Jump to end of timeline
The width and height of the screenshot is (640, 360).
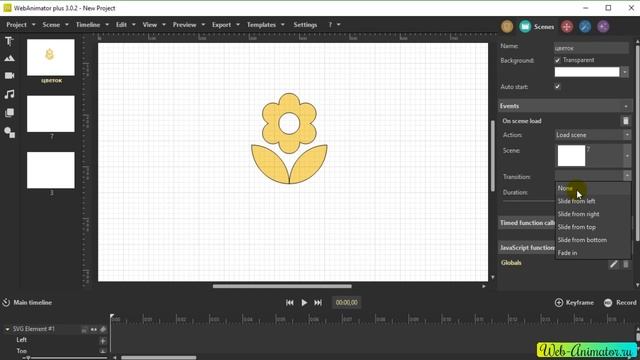click(x=318, y=302)
